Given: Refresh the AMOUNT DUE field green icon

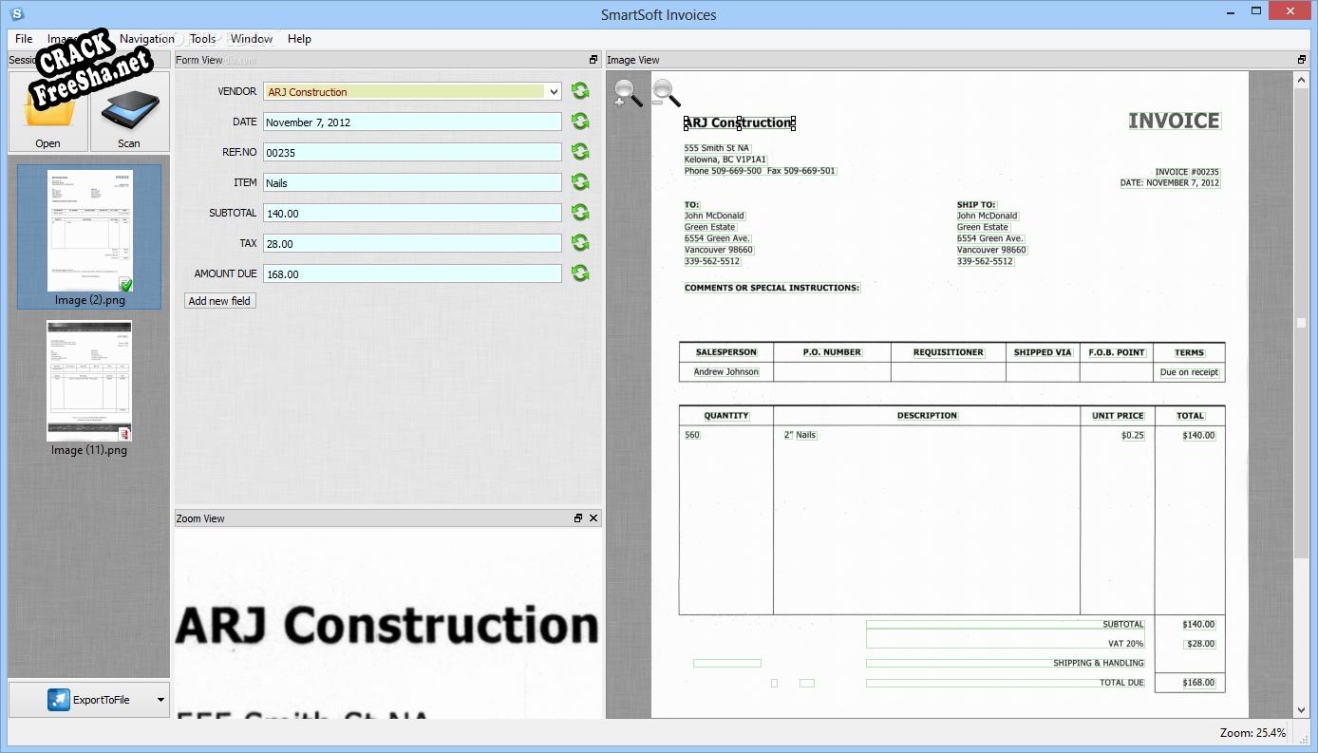Looking at the screenshot, I should (x=580, y=273).
